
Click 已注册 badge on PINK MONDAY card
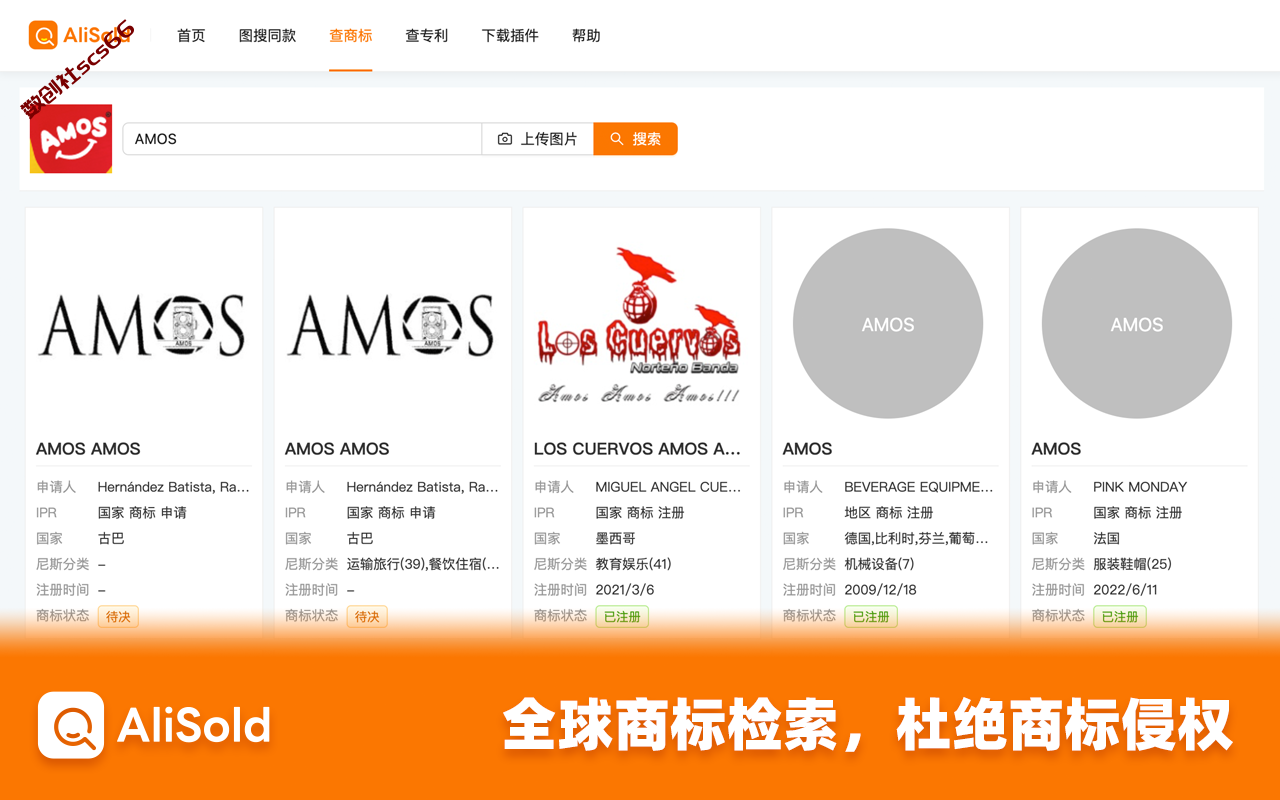1120,617
